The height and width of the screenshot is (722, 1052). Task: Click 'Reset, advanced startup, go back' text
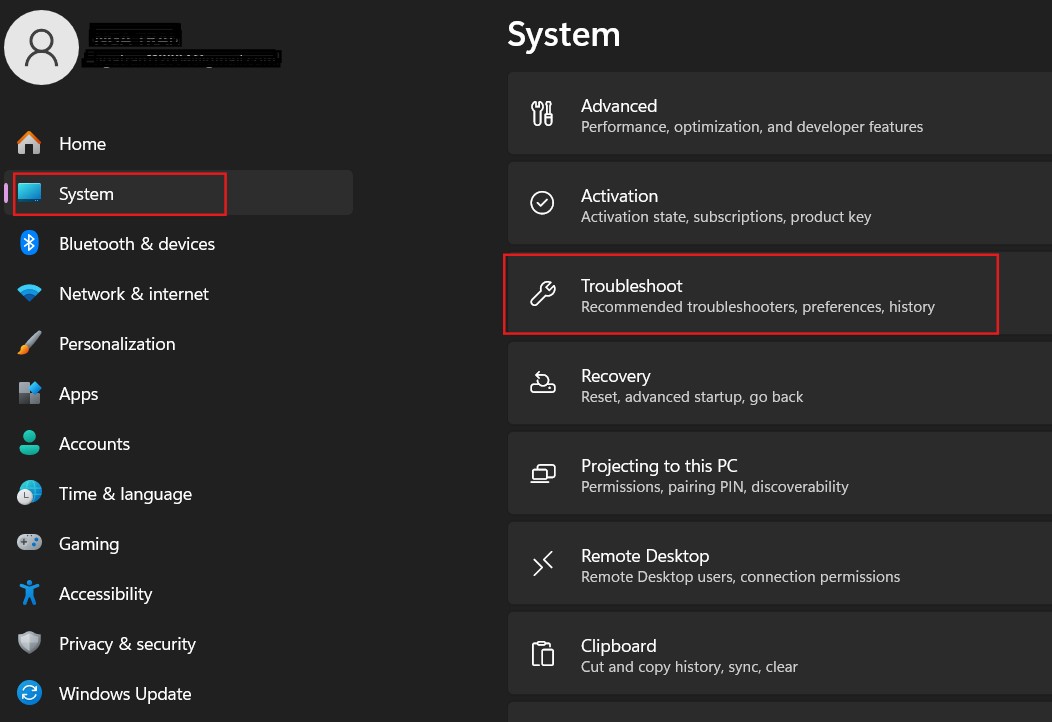[692, 397]
